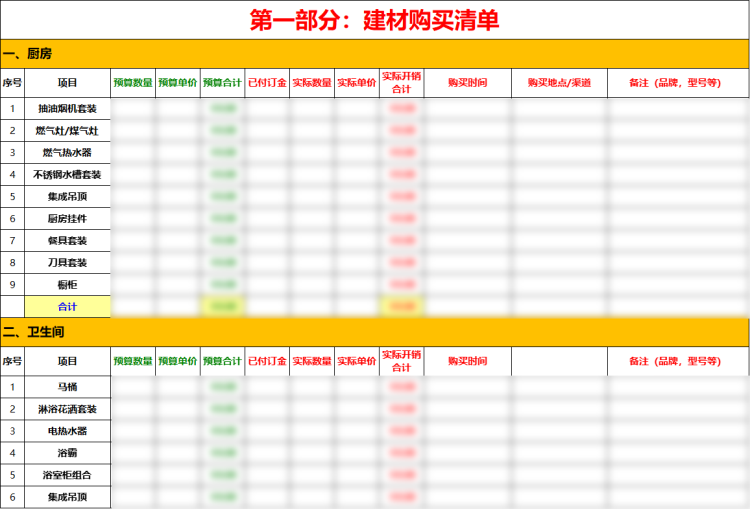The image size is (750, 509).
Task: Click the title 第一部分：建材购买清单
Action: pos(374,20)
